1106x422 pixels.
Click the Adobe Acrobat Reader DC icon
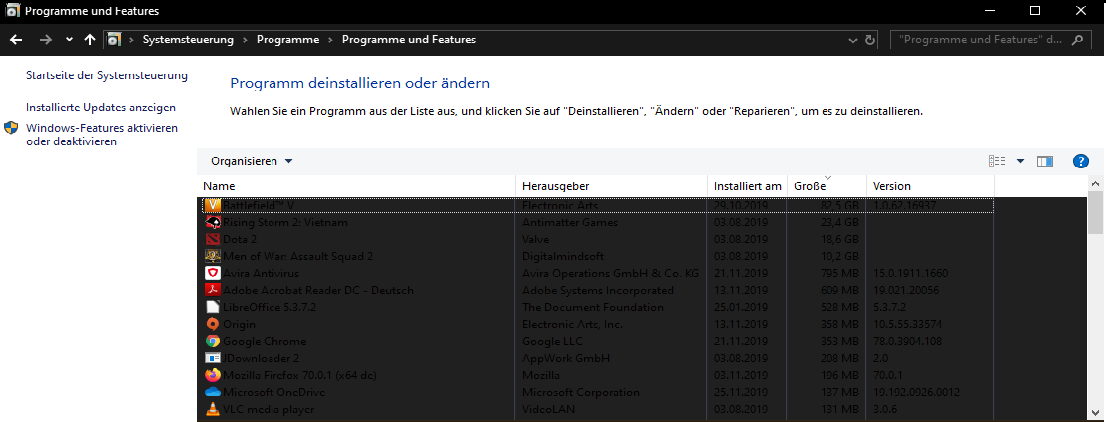(x=212, y=290)
